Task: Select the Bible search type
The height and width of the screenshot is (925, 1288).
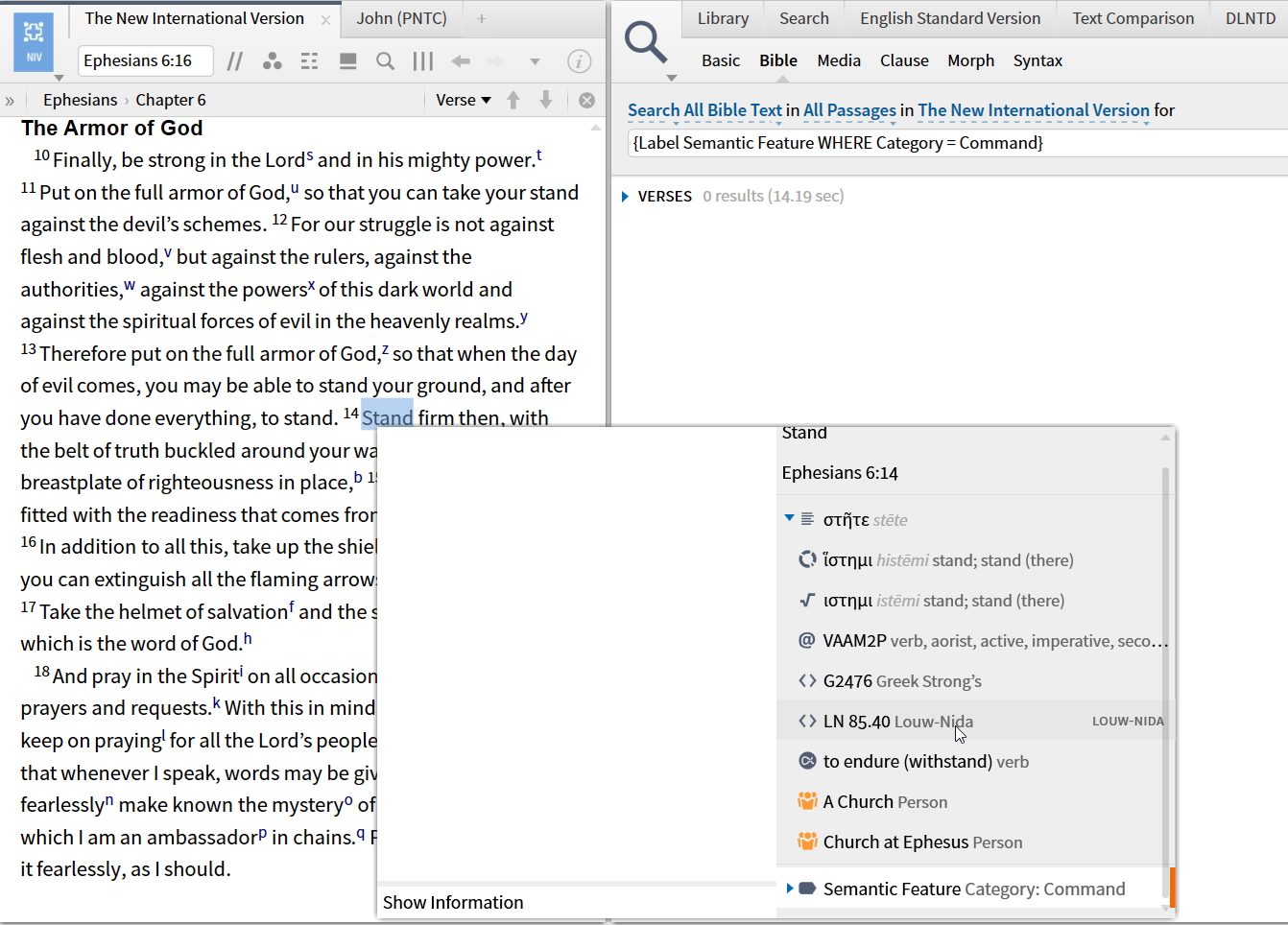Action: coord(778,60)
